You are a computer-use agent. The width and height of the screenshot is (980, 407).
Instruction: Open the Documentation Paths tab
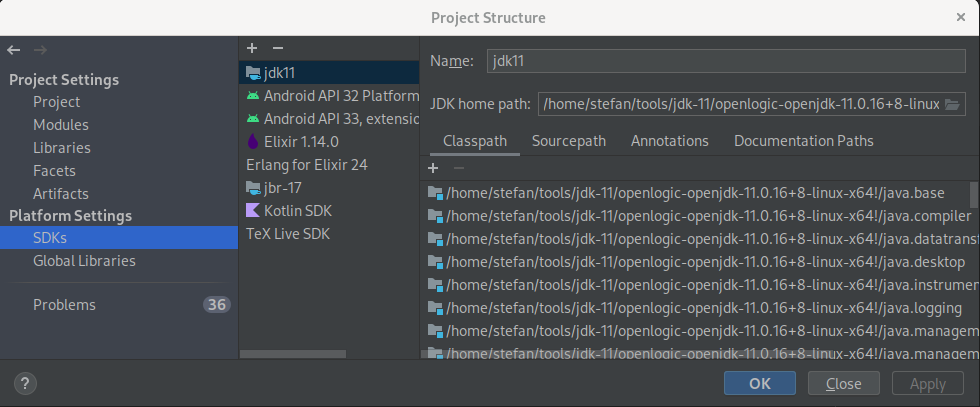point(803,141)
